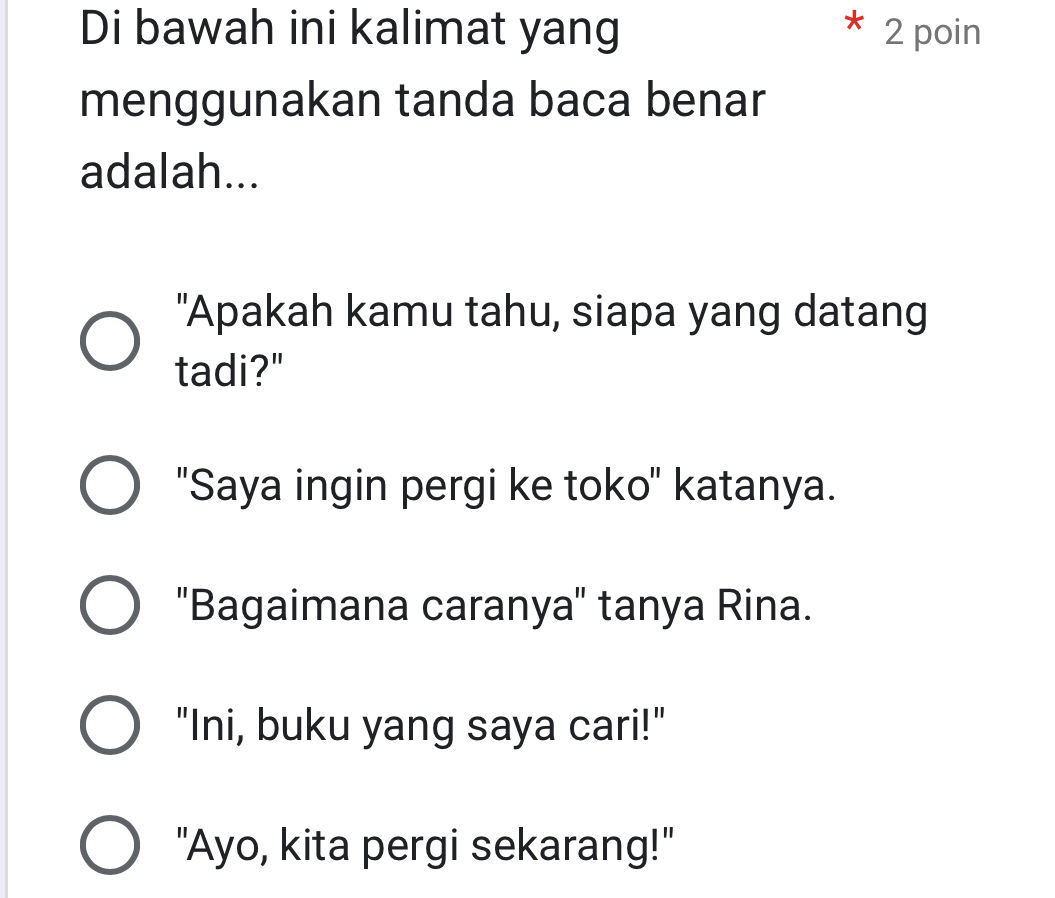Image resolution: width=1055 pixels, height=898 pixels.
Task: Click the answer text of the fourth option
Action: click(420, 725)
